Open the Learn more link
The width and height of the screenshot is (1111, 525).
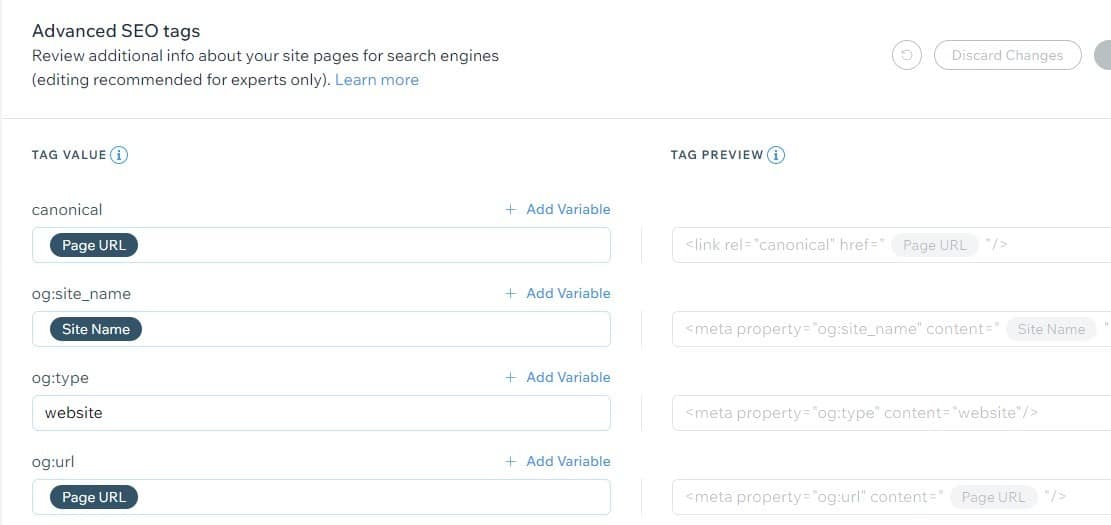tap(377, 80)
